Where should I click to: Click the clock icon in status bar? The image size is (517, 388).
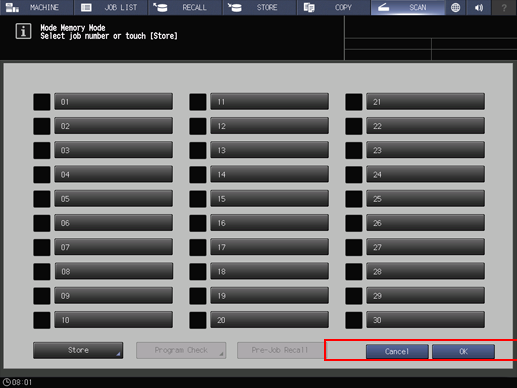pos(7,382)
